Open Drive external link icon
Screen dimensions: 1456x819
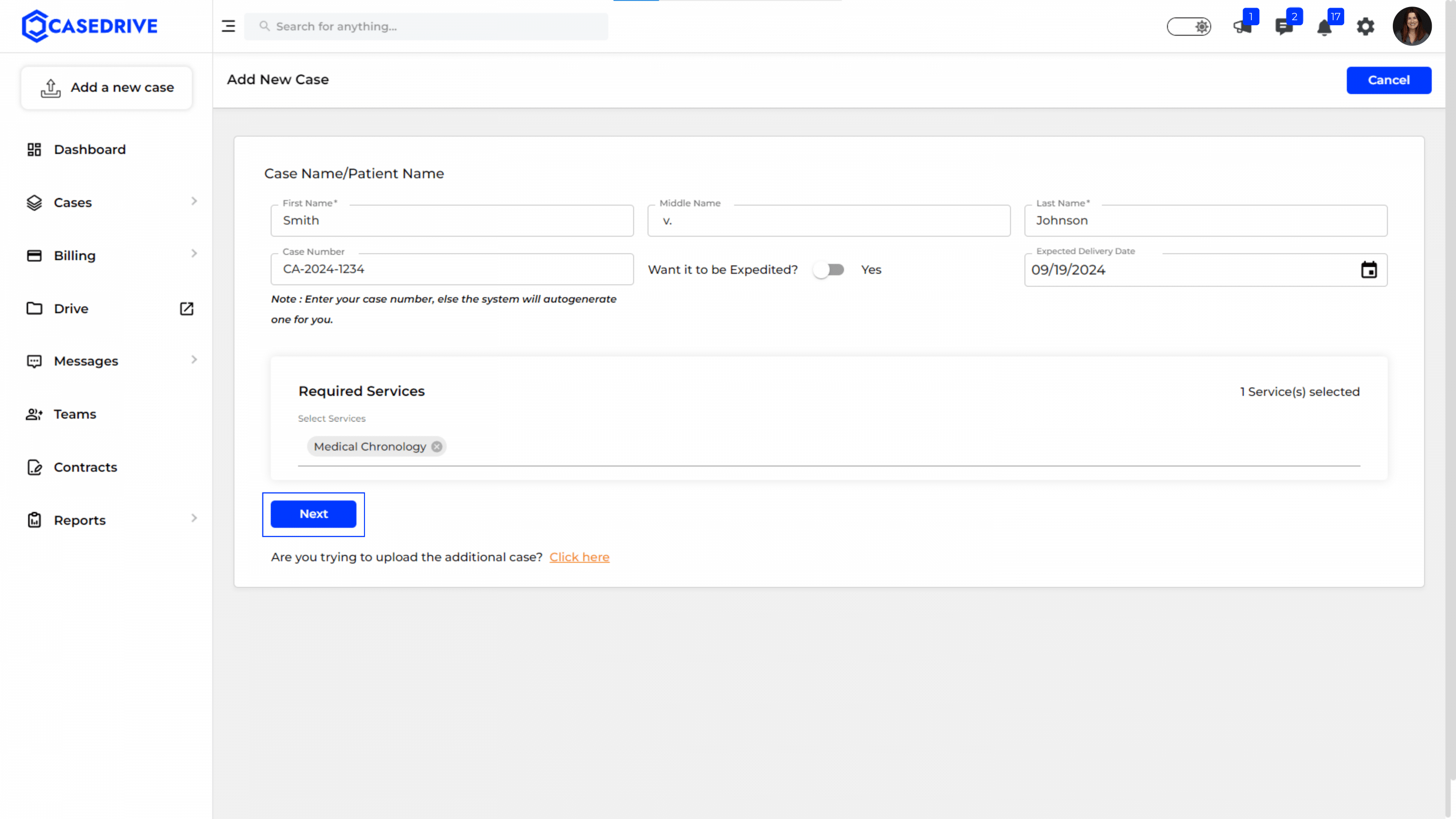click(187, 308)
